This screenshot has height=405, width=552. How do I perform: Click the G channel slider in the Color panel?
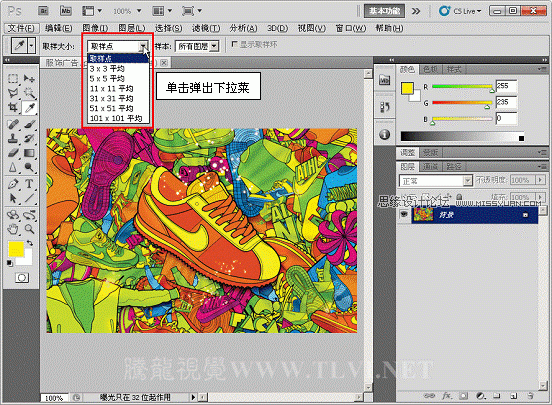point(462,103)
